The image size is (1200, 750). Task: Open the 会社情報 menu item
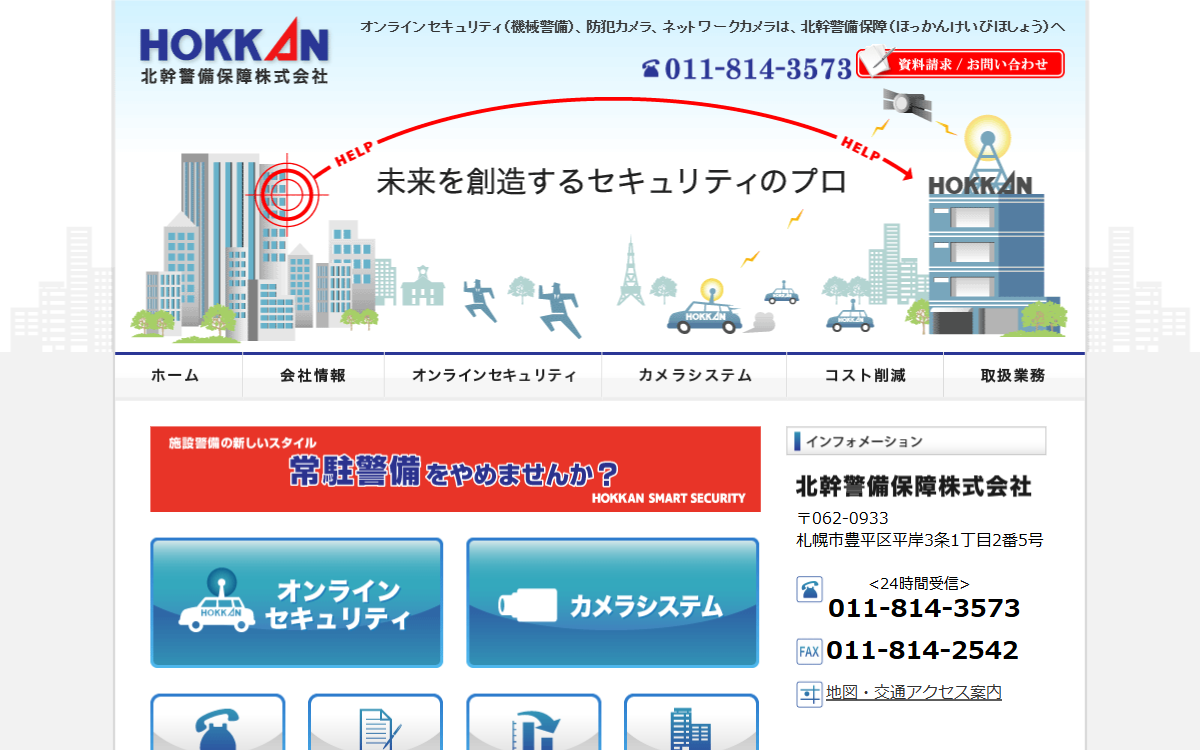(313, 376)
